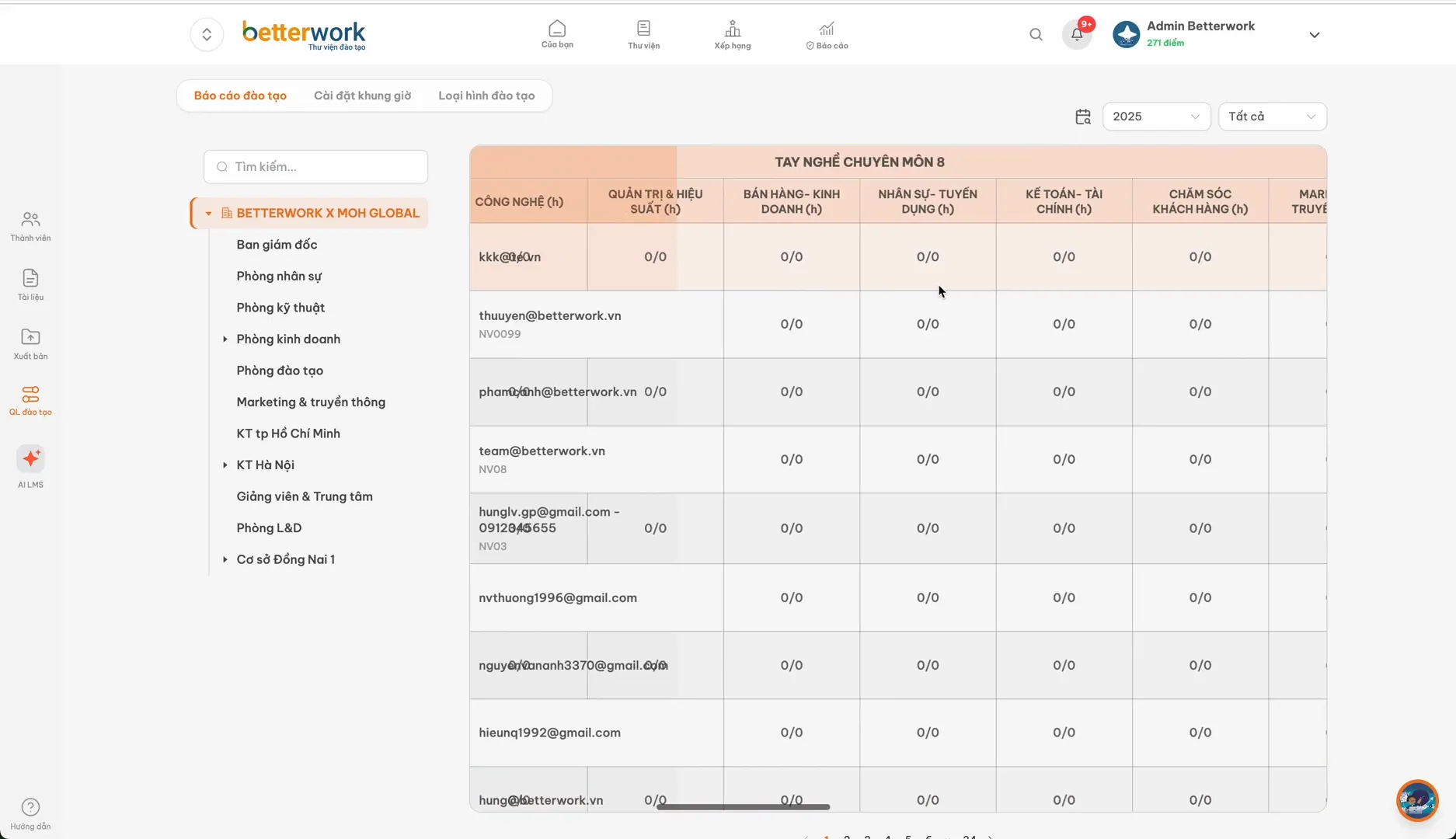
Task: Select Phòng kỹ thuật department
Action: 280,308
